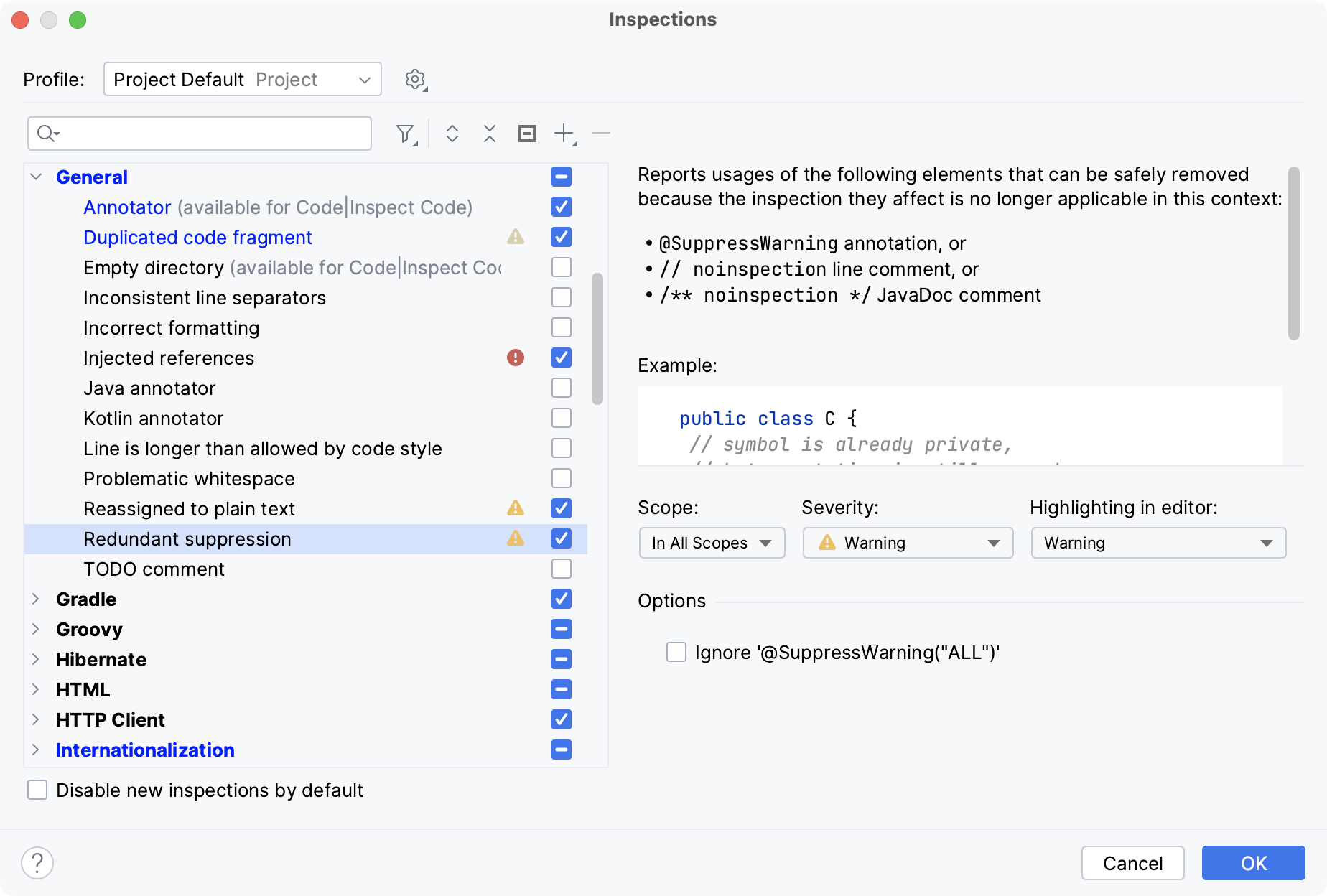Check Disable new inspections by default
This screenshot has height=896, width=1327.
[x=37, y=790]
